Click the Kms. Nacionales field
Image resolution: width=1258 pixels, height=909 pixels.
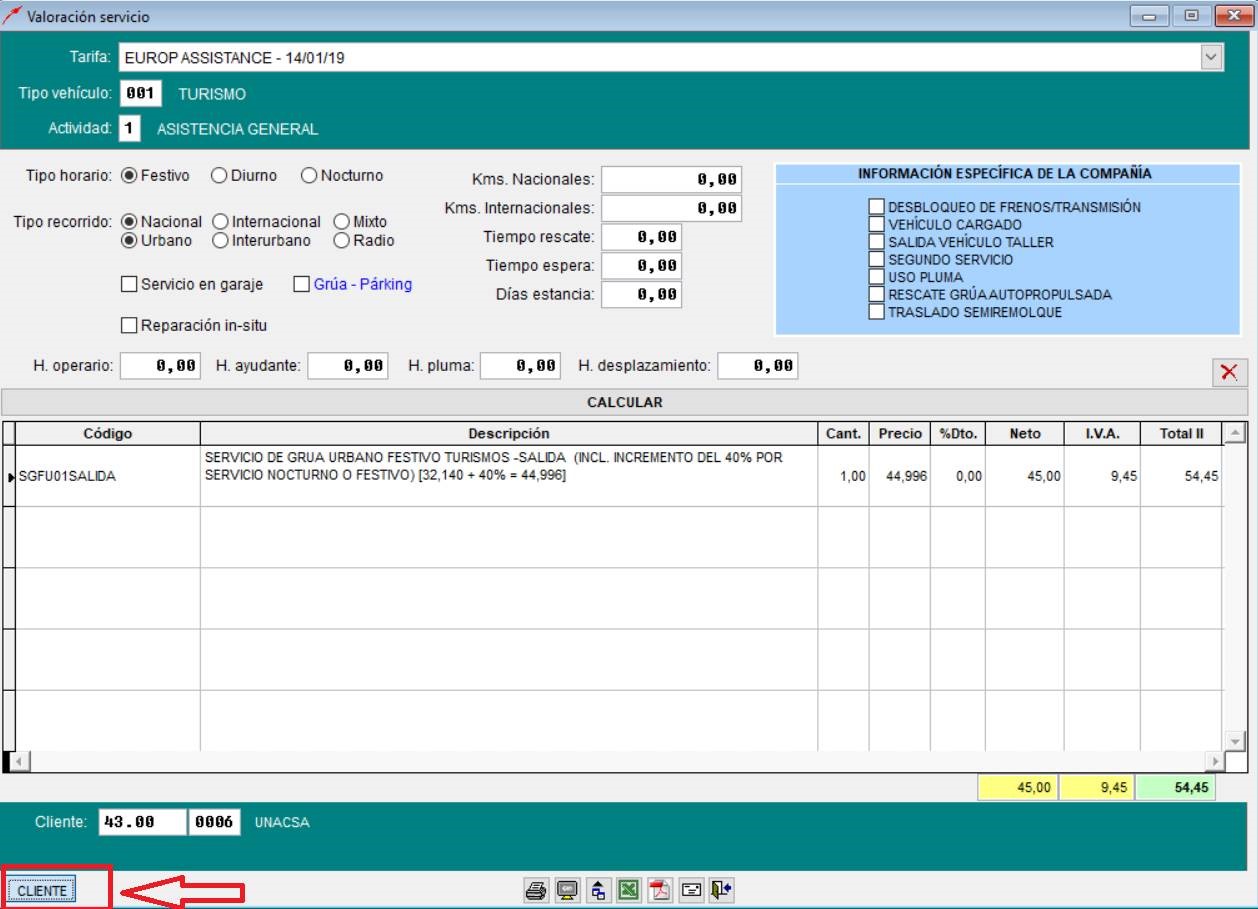click(x=671, y=179)
